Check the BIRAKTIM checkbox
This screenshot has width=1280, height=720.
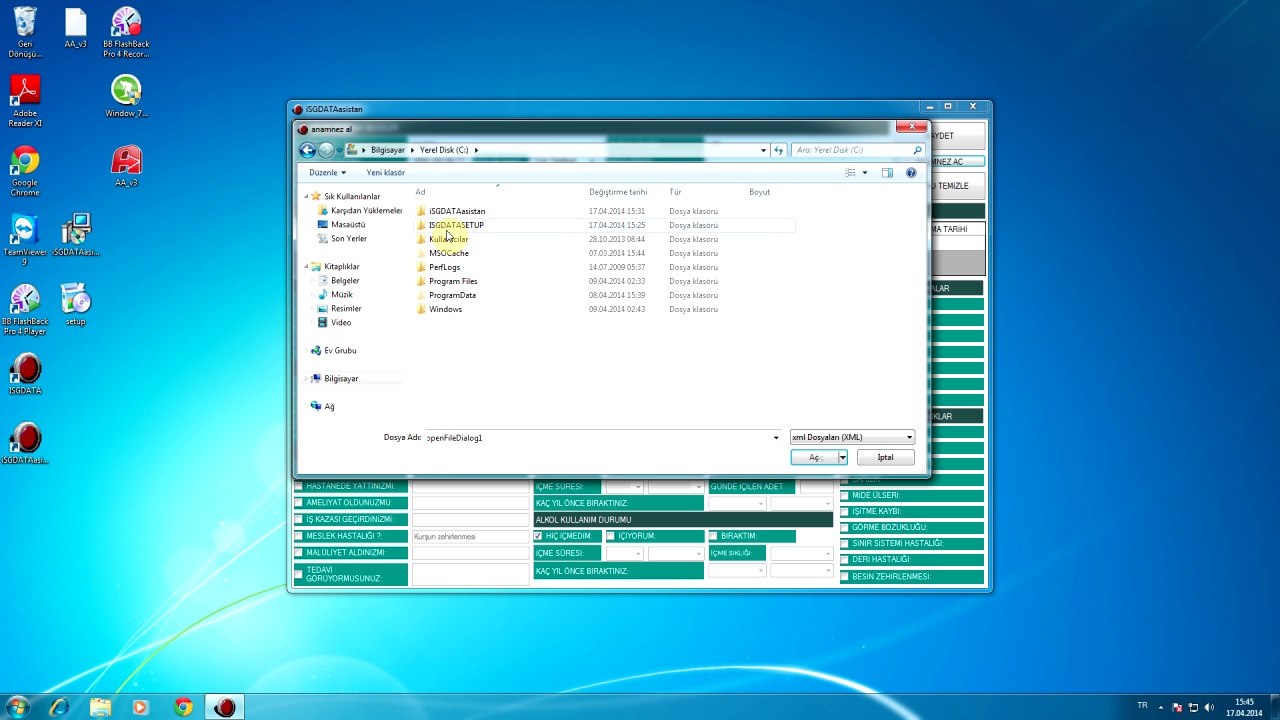[713, 536]
